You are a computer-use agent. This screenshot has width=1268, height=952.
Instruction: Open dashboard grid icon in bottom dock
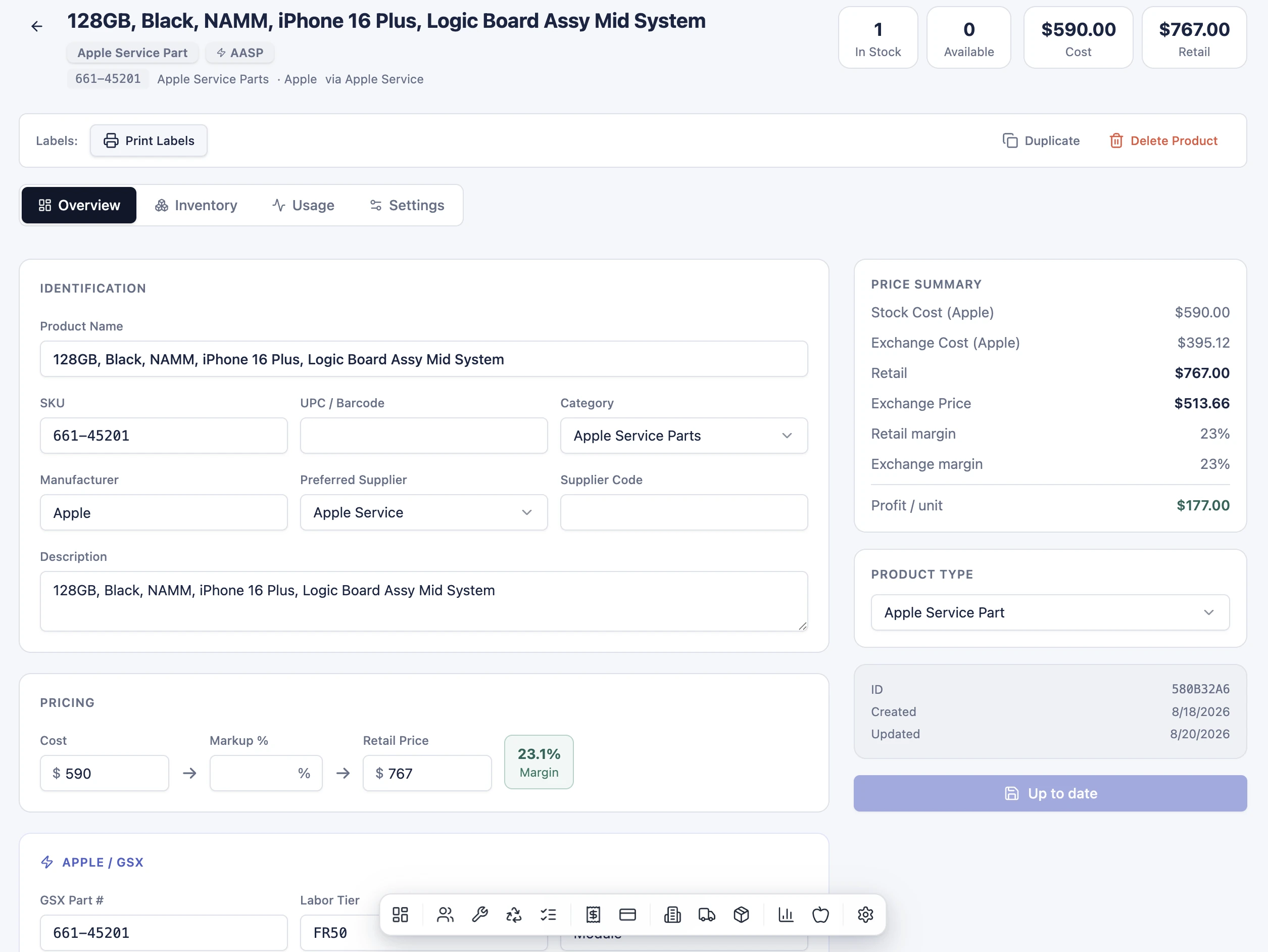click(x=400, y=914)
